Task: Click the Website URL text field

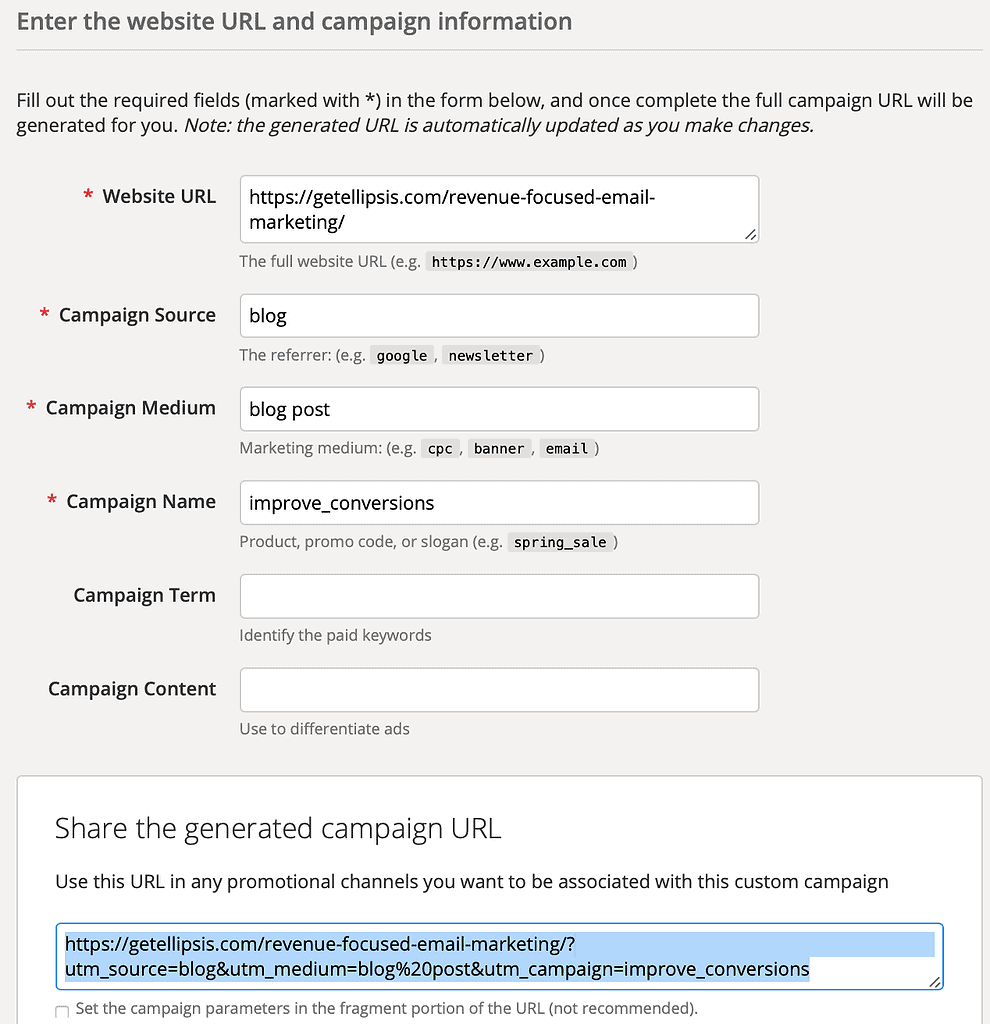Action: pos(498,209)
